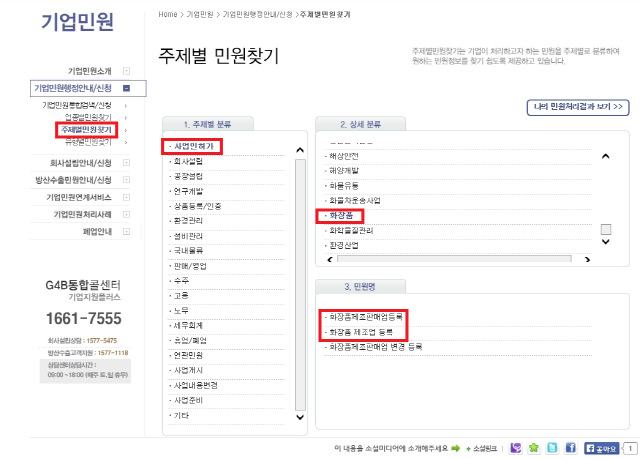Select 화학물질관리 in the detail list
The height and width of the screenshot is (459, 640).
[x=351, y=231]
